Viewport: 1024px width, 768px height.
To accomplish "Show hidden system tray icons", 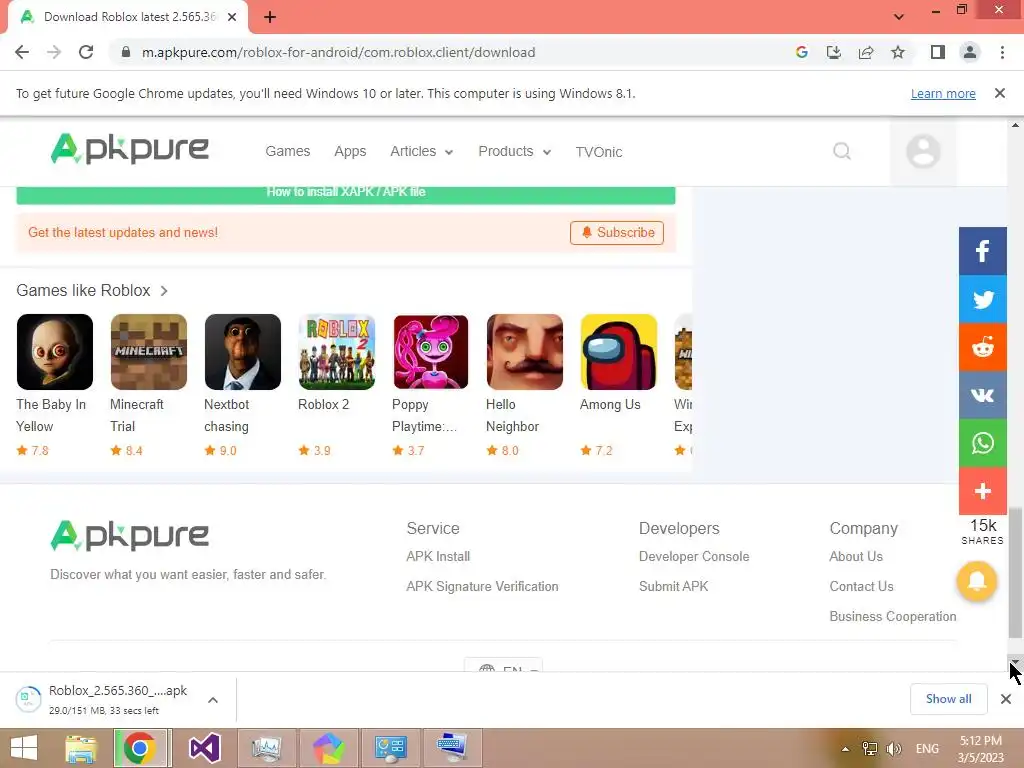I will click(845, 749).
